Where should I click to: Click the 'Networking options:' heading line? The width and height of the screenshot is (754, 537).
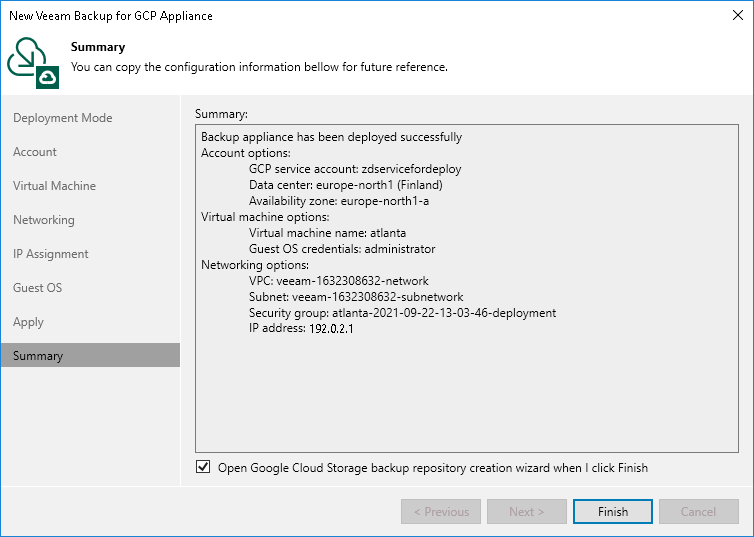tap(255, 265)
